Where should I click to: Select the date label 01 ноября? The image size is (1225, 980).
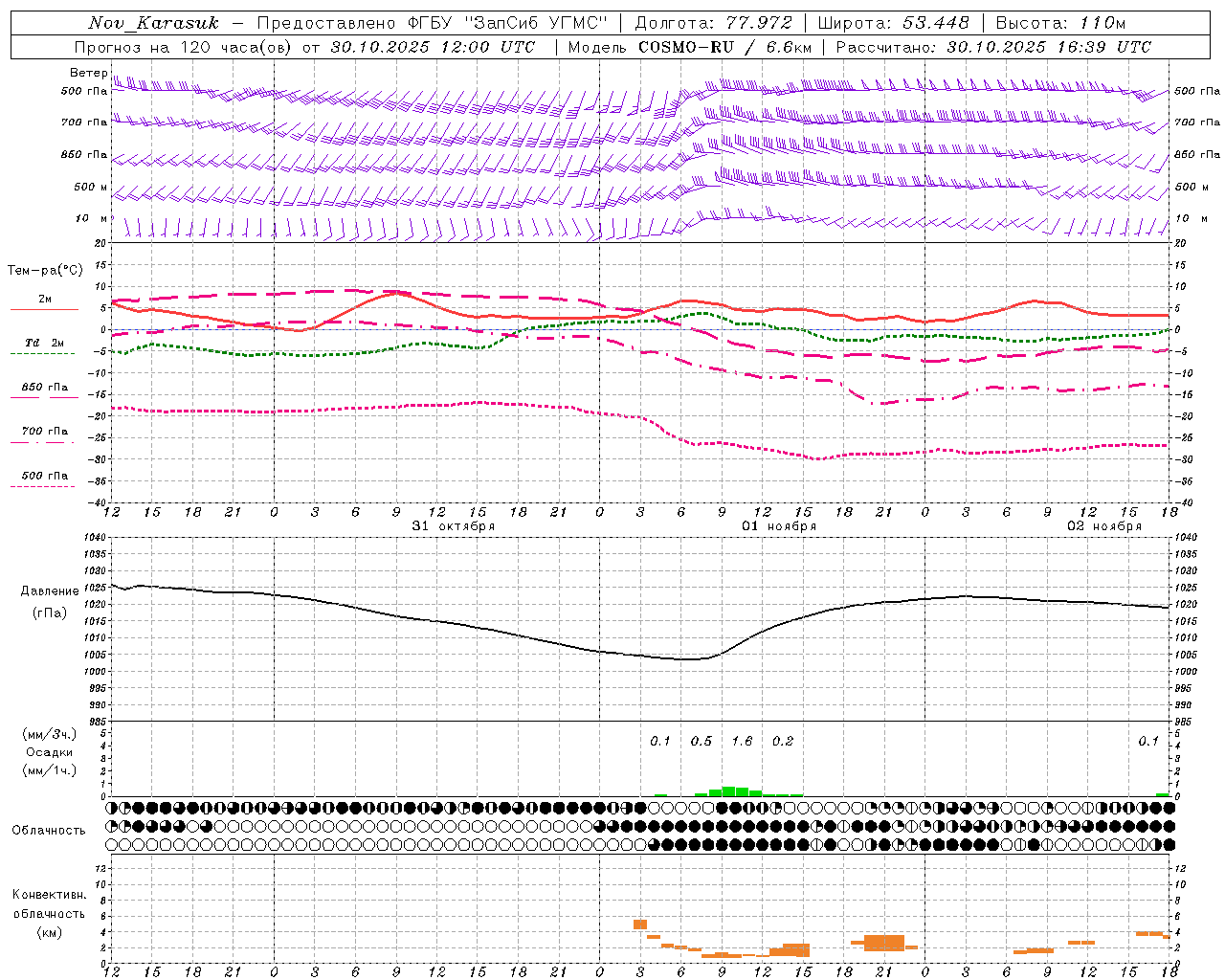tap(779, 525)
